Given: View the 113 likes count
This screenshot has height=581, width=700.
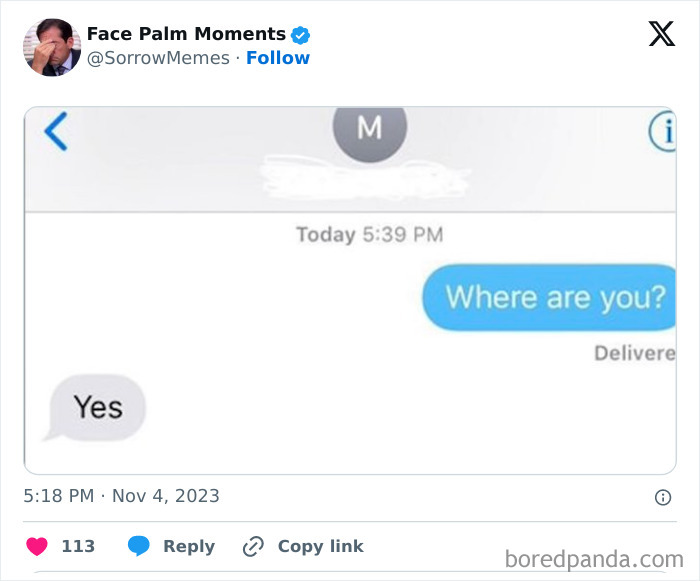Looking at the screenshot, I should coord(78,546).
